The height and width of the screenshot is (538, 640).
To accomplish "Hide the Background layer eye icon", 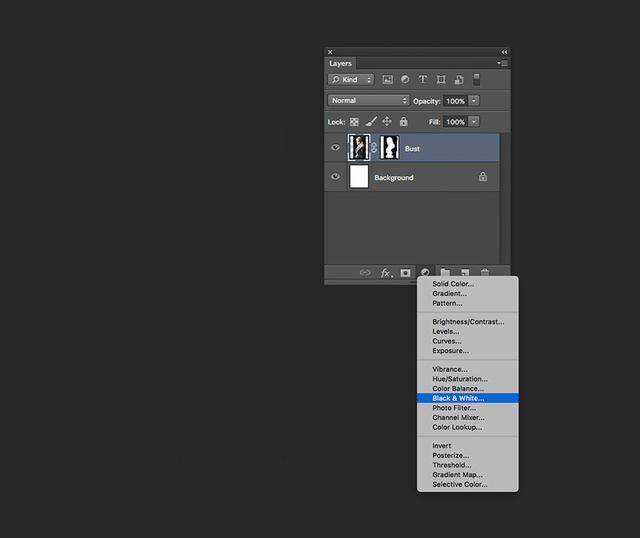I will tap(336, 176).
